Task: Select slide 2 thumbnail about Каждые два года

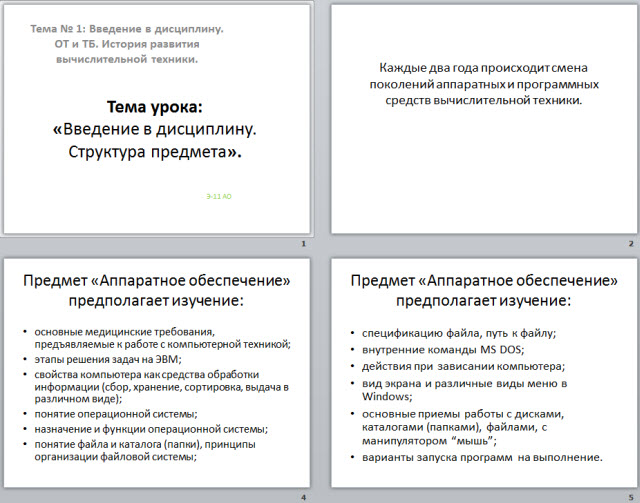Action: click(484, 119)
